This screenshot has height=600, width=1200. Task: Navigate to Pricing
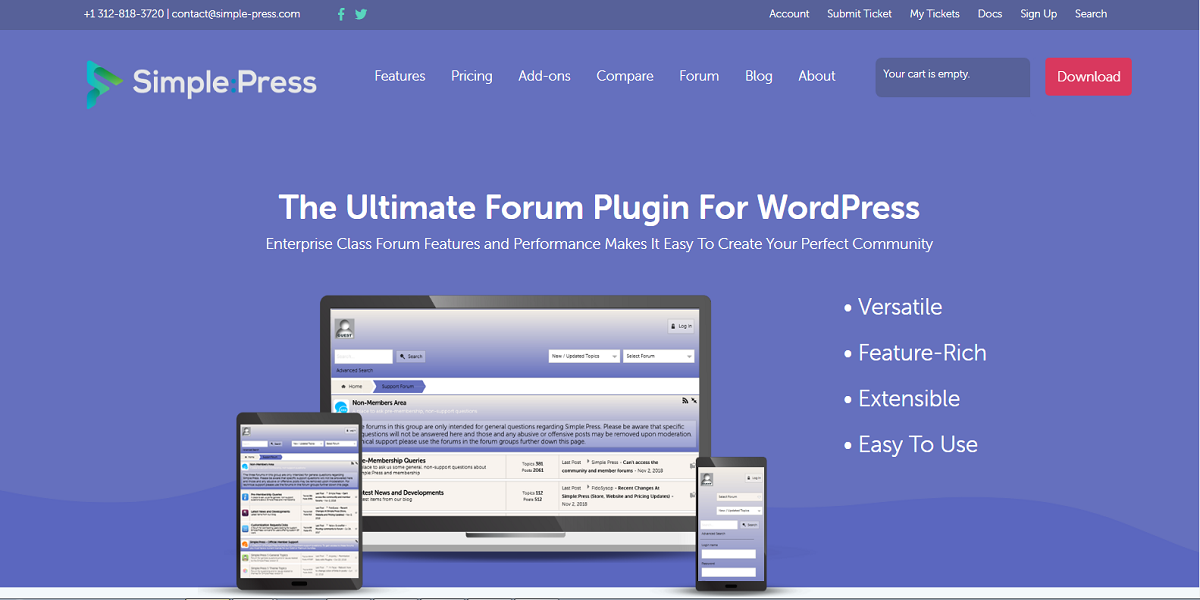pyautogui.click(x=471, y=76)
